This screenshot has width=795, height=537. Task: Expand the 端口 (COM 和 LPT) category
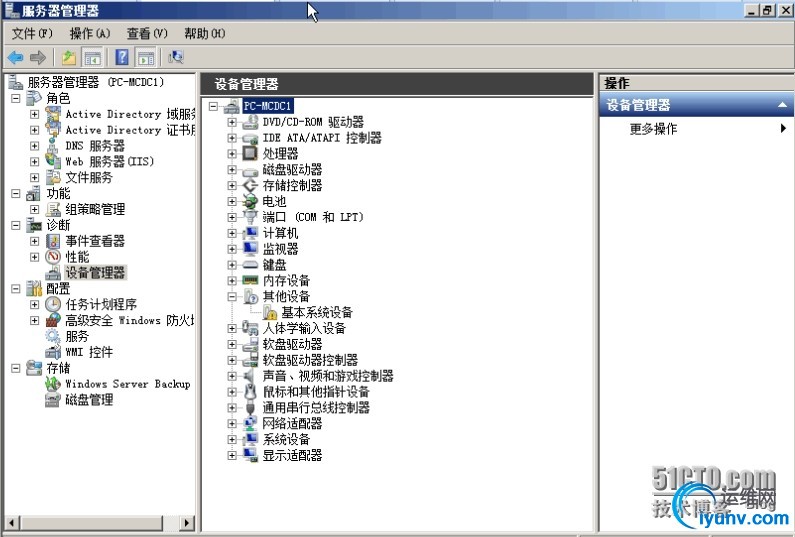(232, 218)
